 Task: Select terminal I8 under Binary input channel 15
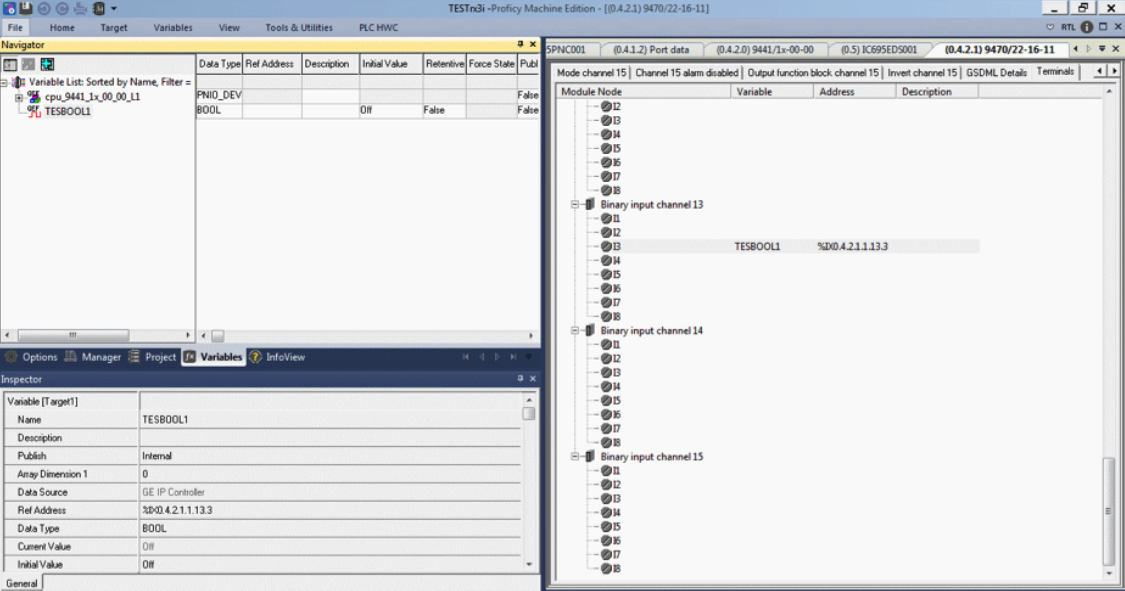[611, 569]
